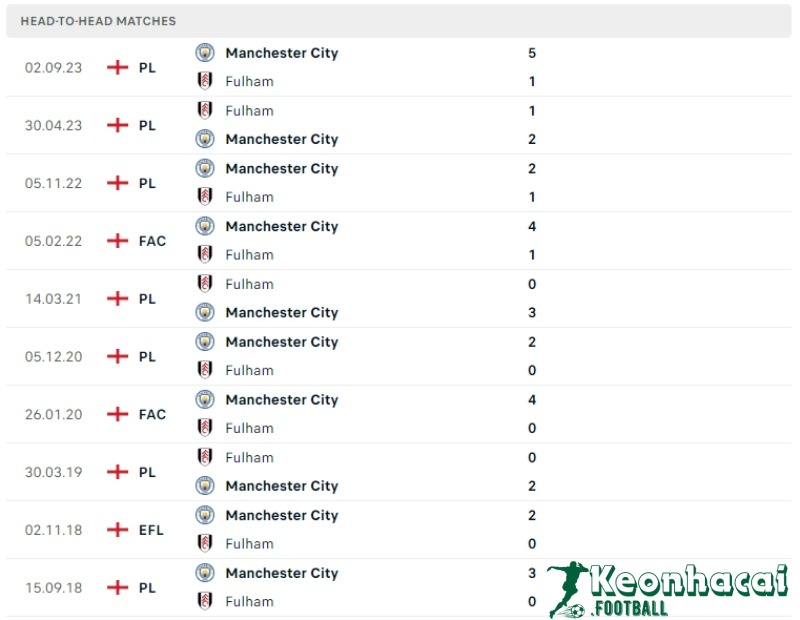The height and width of the screenshot is (620, 800).
Task: Click the score 5 in the top match
Action: [532, 53]
